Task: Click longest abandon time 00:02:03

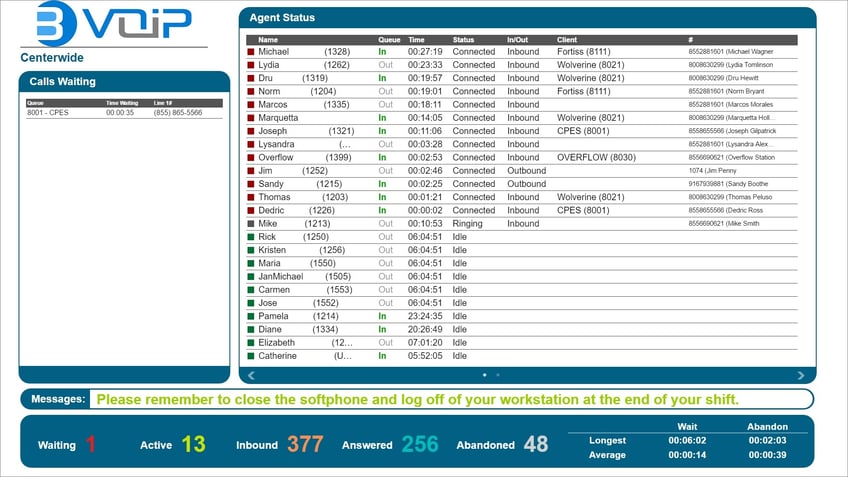Action: click(x=767, y=441)
